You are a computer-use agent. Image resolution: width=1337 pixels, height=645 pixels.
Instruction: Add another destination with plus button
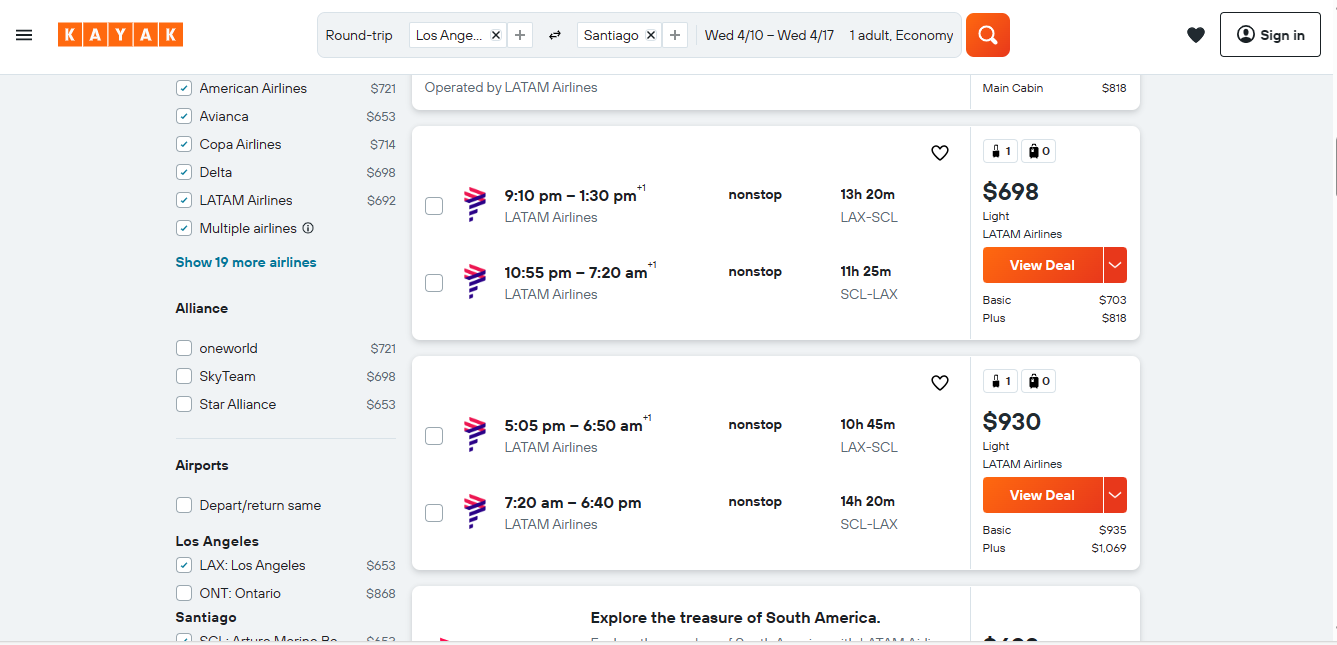(675, 35)
